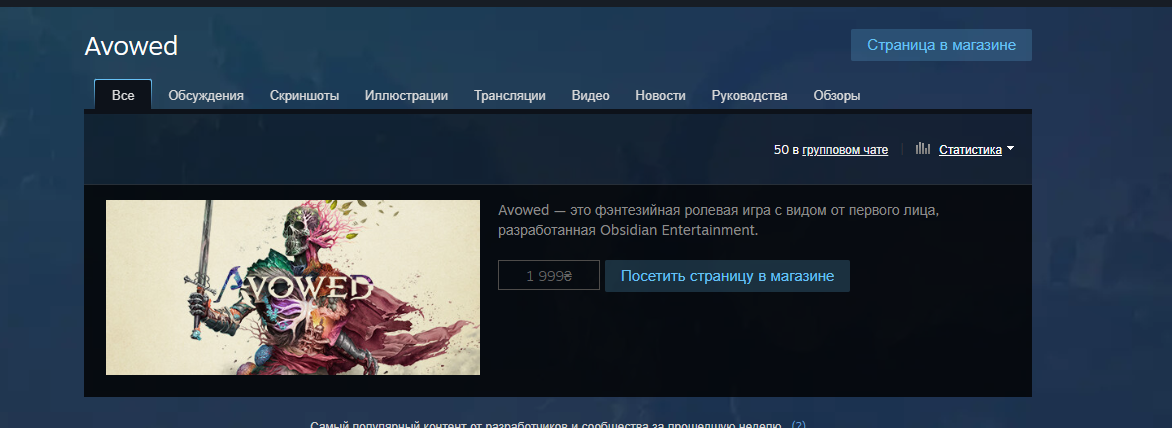Screen dimensions: 1172x428
Task: Click the Avowed skeleton knight artwork
Action: pyautogui.click(x=293, y=287)
